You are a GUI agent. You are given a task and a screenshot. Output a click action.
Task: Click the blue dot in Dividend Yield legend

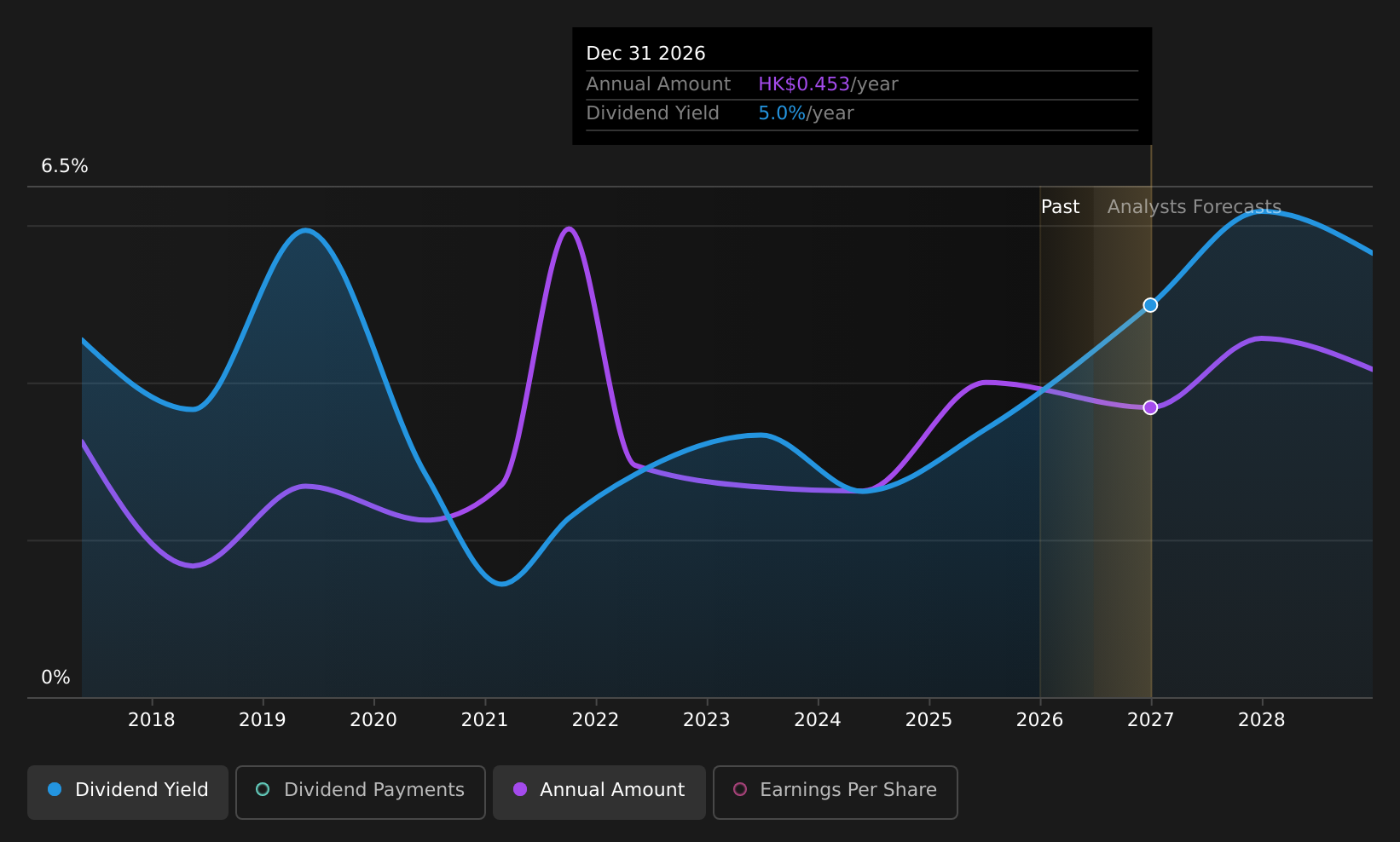click(x=55, y=789)
